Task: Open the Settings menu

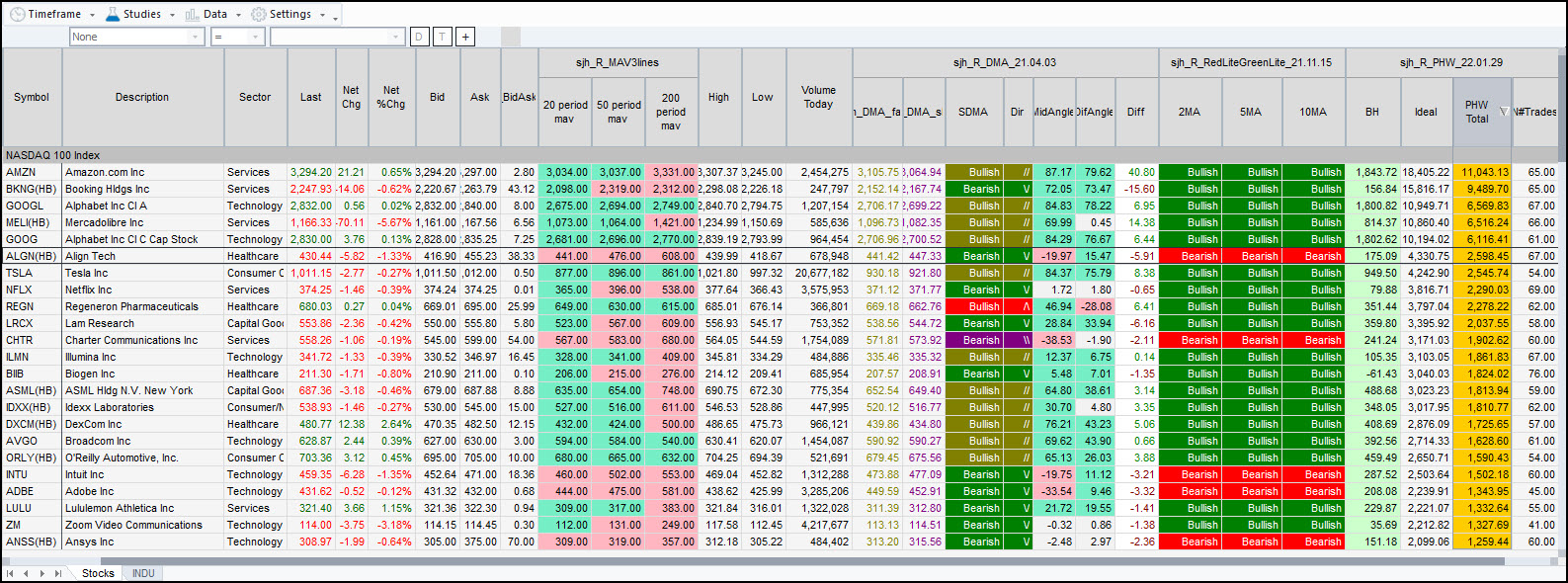Action: pos(288,14)
